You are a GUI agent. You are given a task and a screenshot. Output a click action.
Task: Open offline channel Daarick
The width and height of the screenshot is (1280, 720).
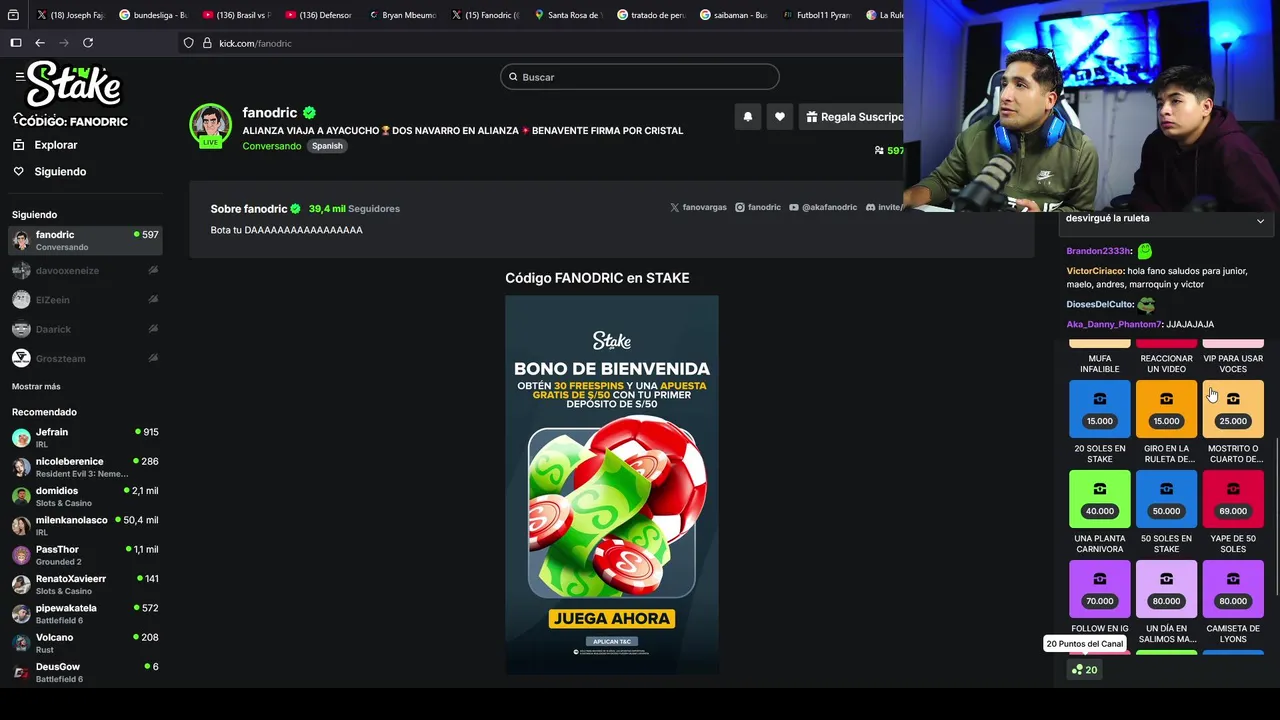tap(85, 329)
